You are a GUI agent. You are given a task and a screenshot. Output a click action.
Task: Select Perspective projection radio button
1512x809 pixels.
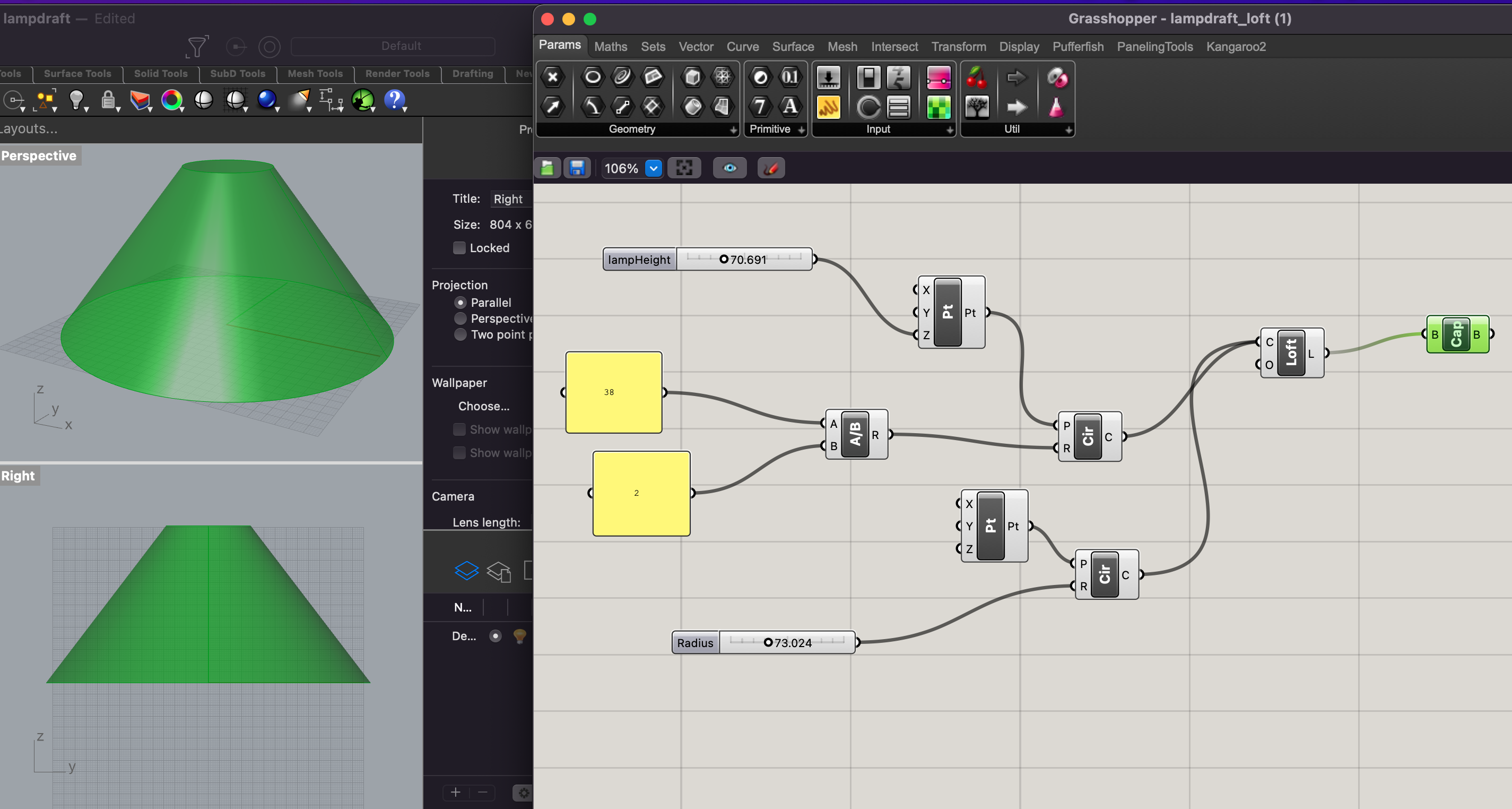click(460, 319)
